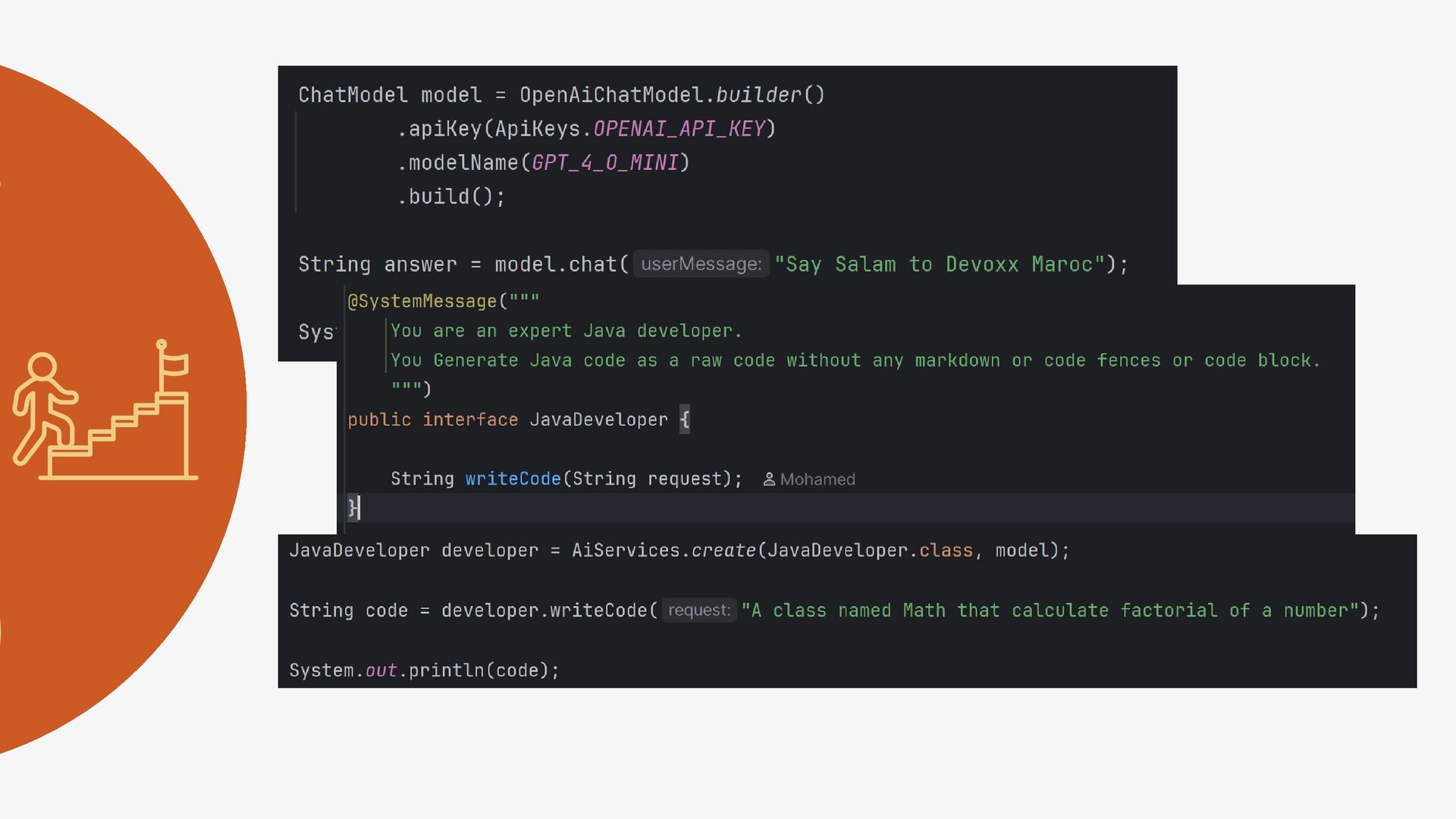Click the author avatar icon beside Mohamed

[768, 479]
